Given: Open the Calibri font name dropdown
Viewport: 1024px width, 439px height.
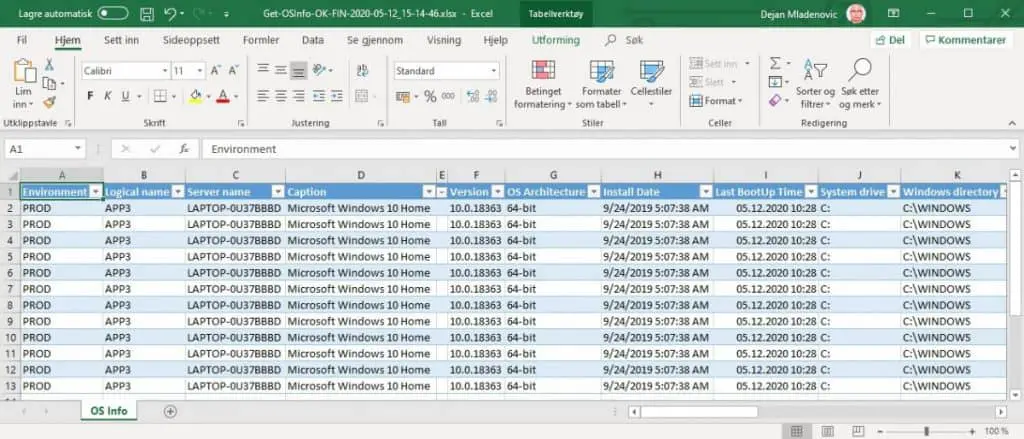Looking at the screenshot, I should click(165, 71).
